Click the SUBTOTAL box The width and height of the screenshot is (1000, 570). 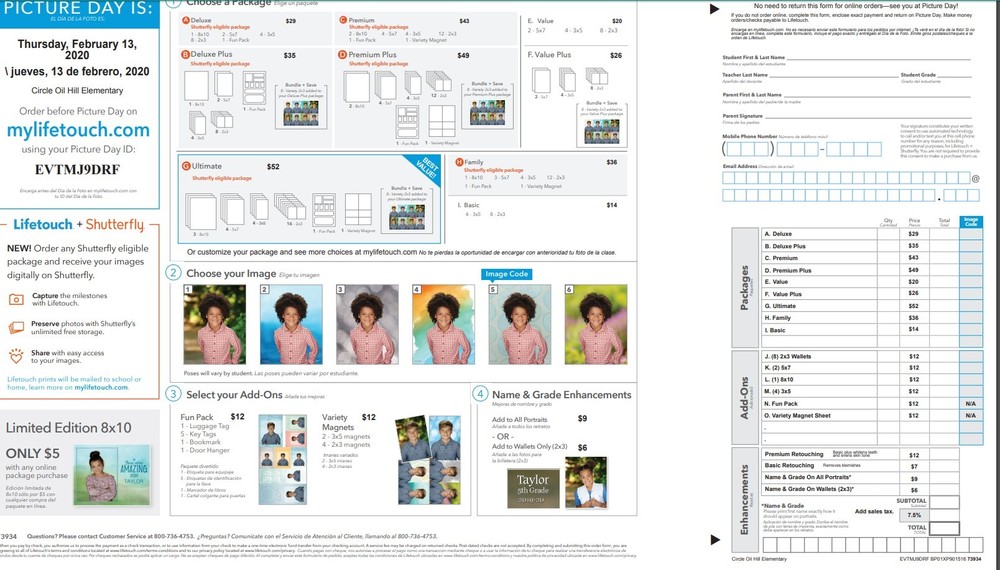pyautogui.click(x=945, y=502)
